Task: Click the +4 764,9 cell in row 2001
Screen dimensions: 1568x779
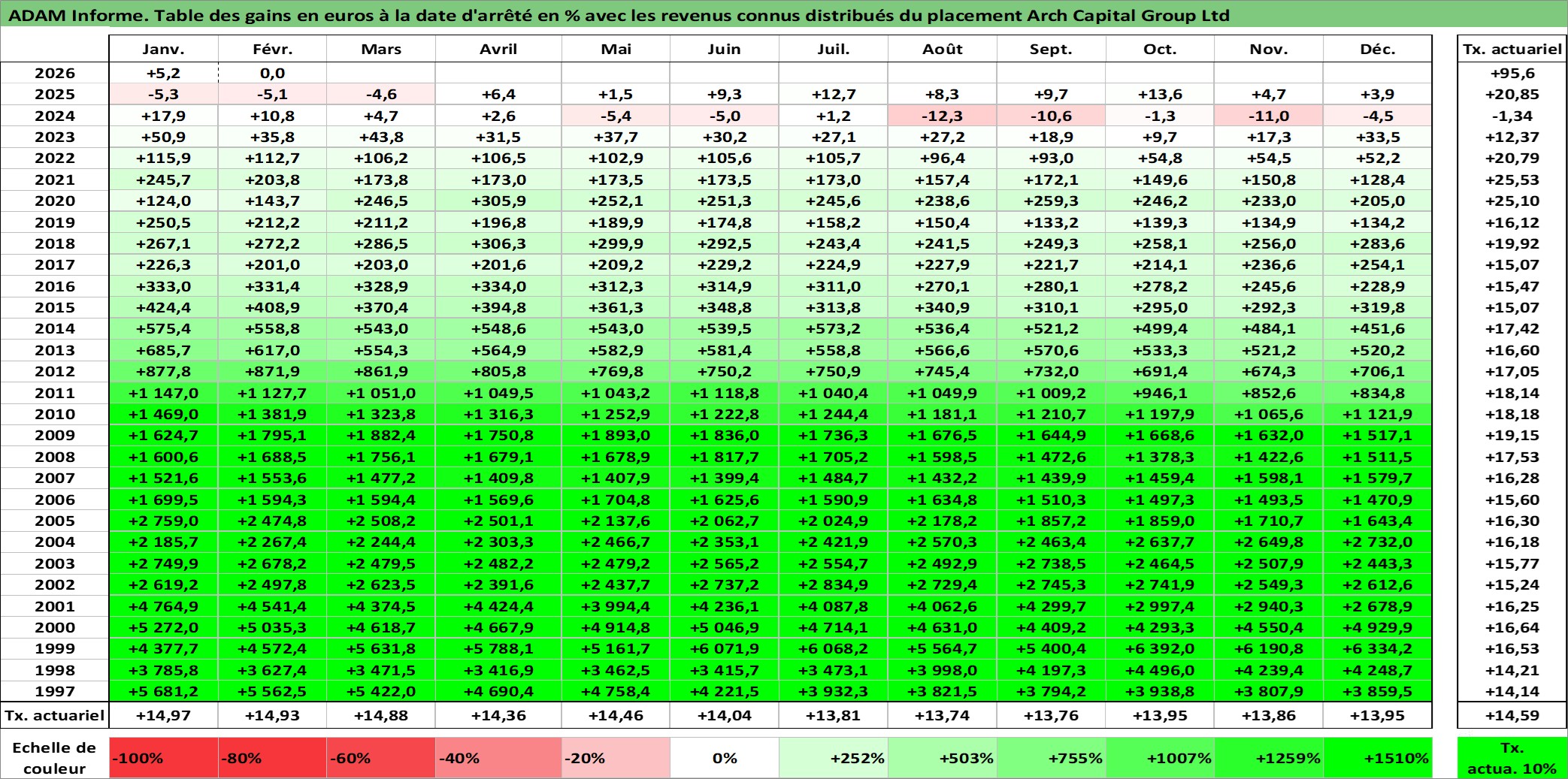Action: [164, 606]
